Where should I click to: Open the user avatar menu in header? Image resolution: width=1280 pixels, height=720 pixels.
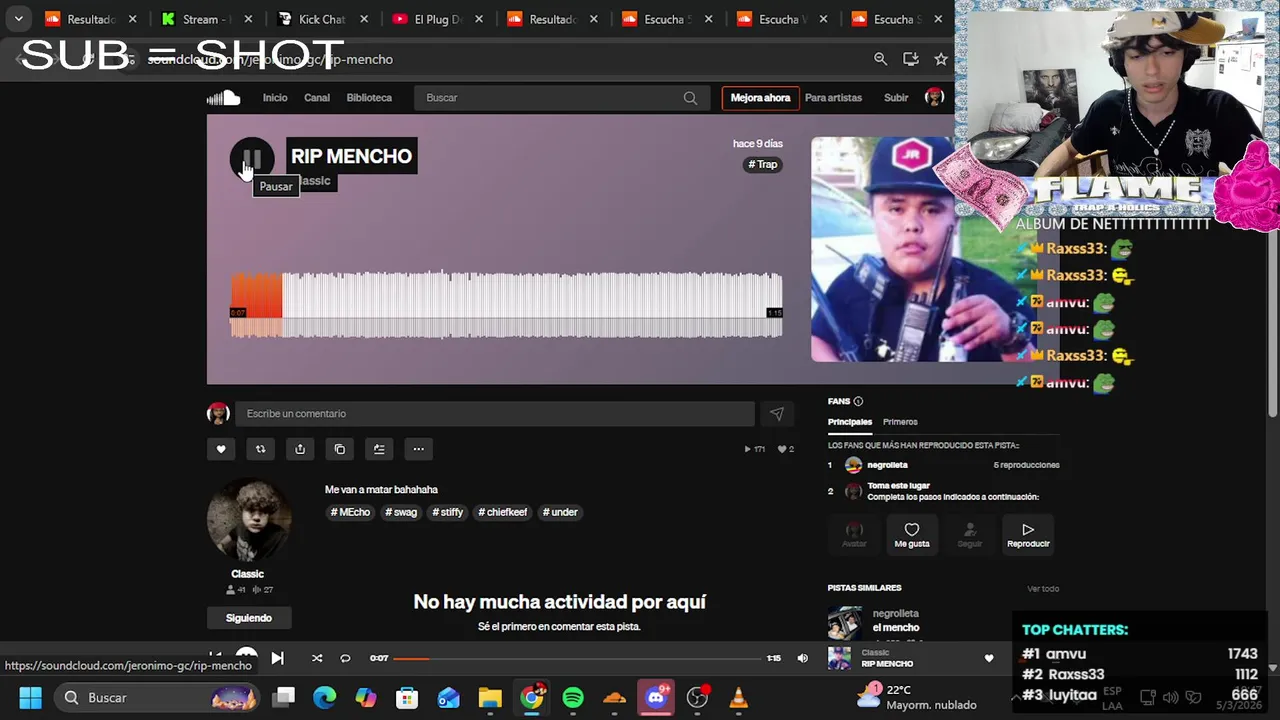coord(934,97)
